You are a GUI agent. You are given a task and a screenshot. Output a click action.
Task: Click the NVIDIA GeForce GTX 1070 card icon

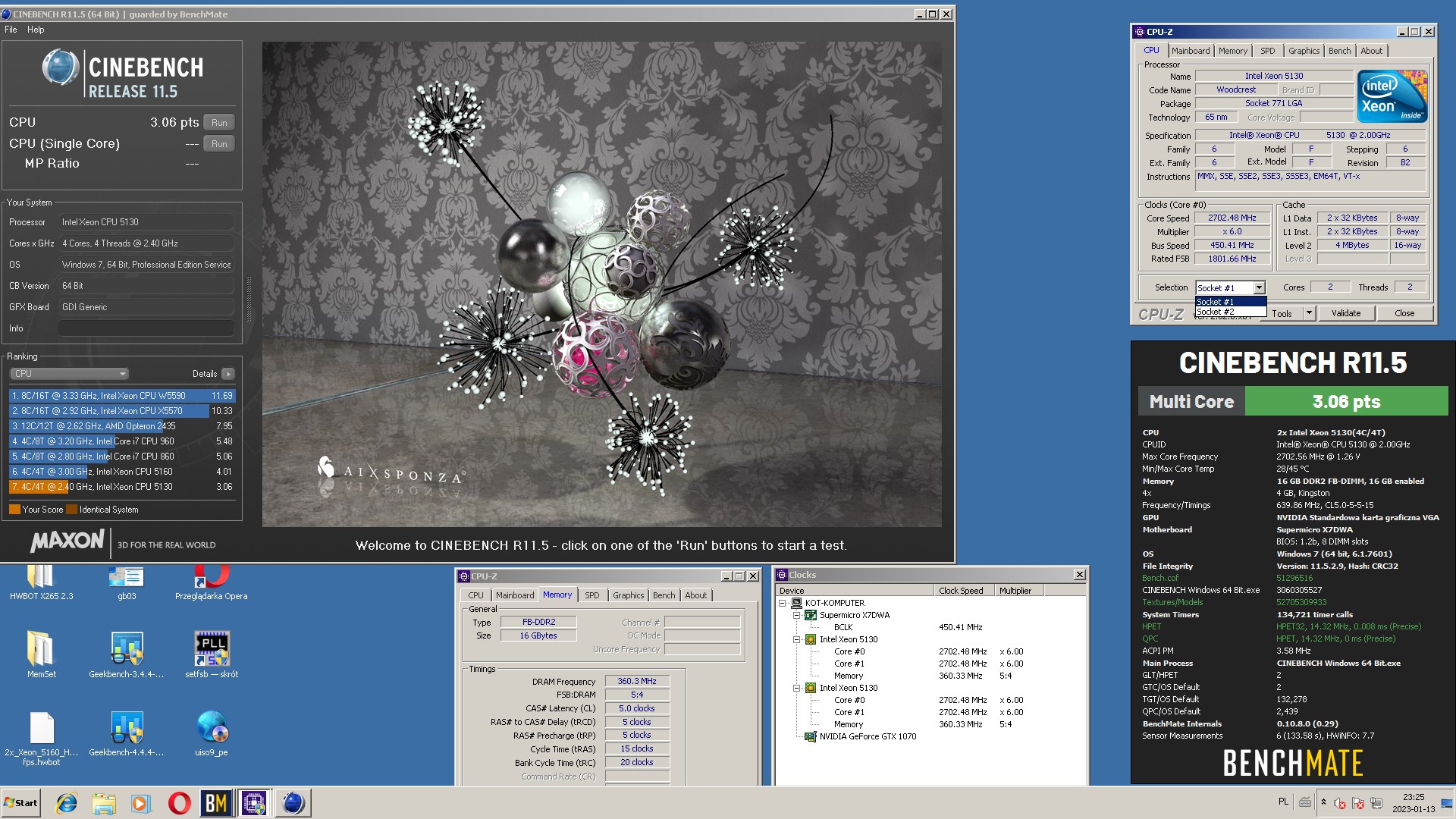click(x=811, y=736)
